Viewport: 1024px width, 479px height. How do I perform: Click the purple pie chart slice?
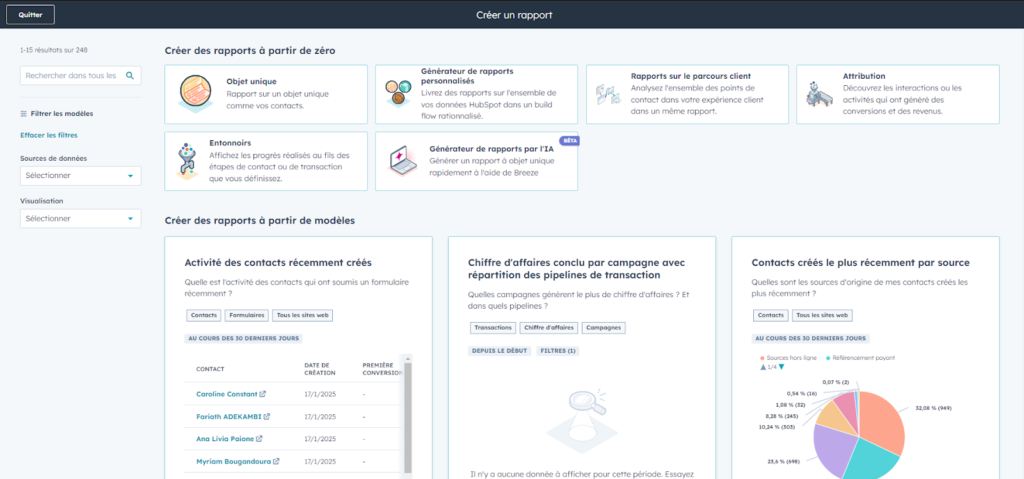click(835, 451)
